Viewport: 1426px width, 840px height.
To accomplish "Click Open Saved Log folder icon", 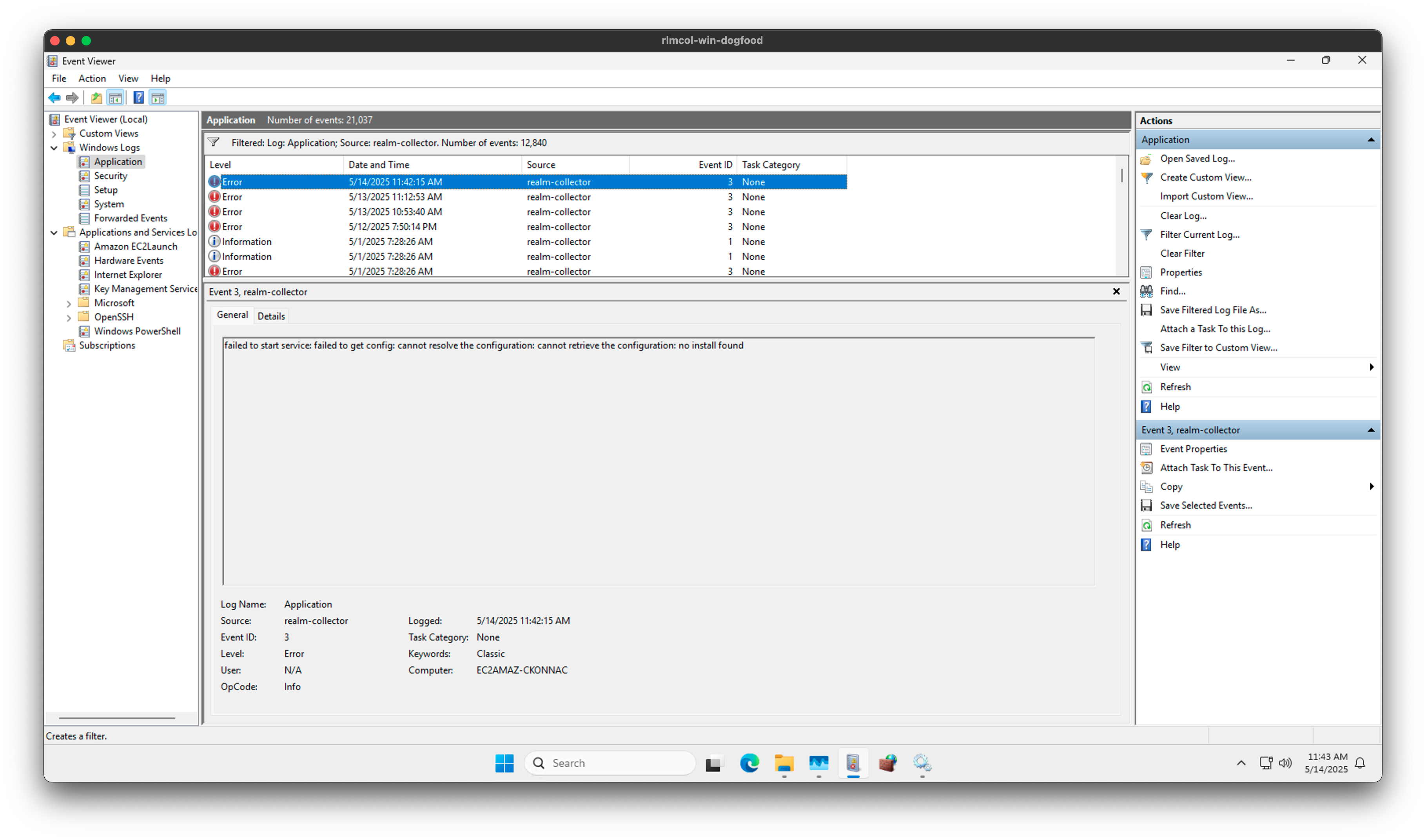I will tap(1146, 159).
